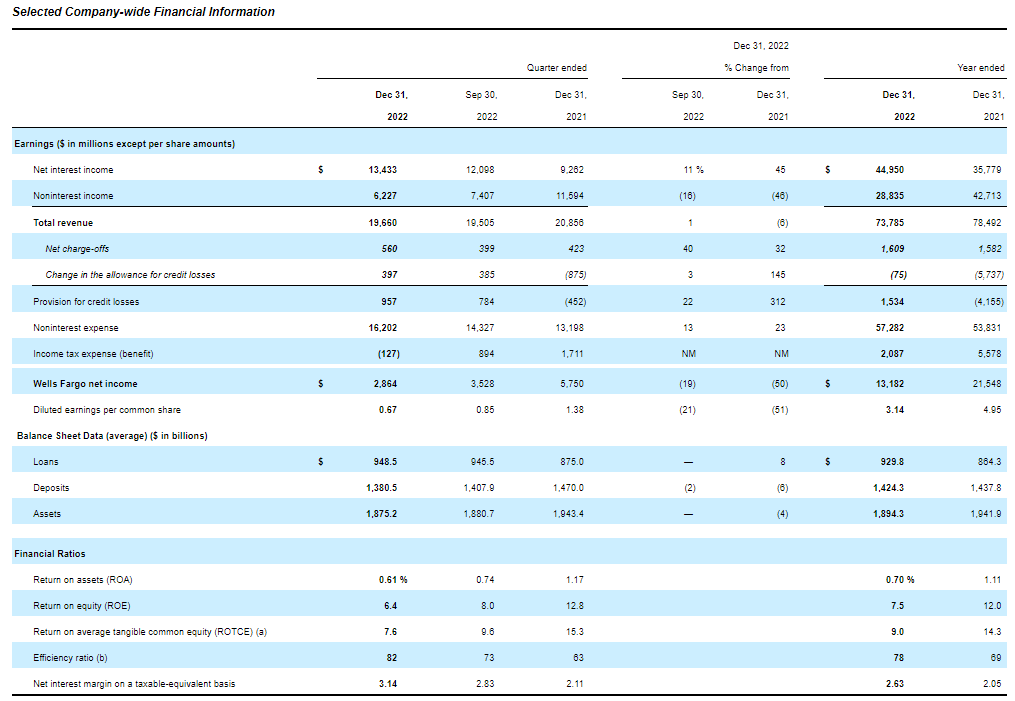Select net interest income value 12,098

click(480, 170)
